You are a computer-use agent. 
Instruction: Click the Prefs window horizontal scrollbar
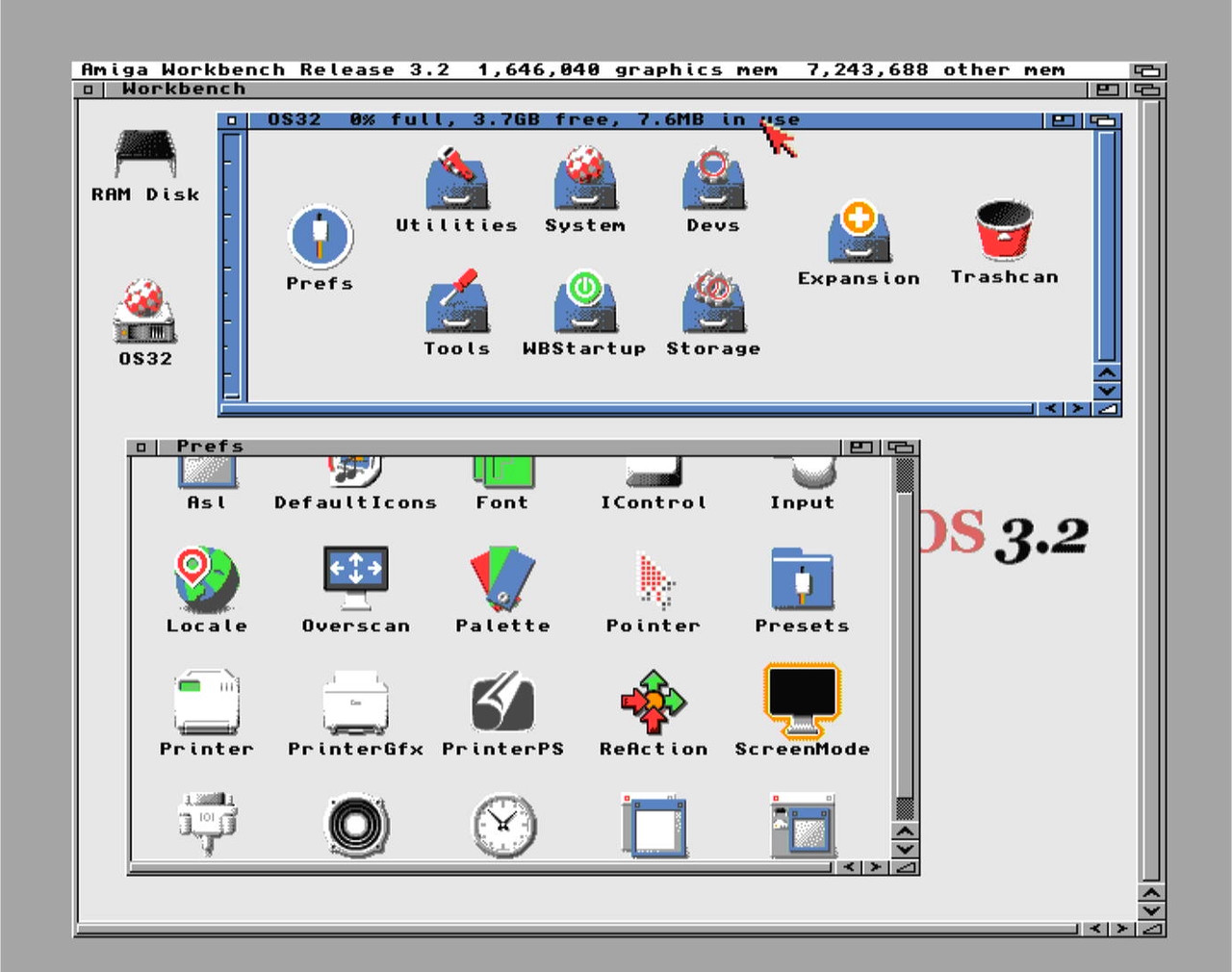point(481,868)
